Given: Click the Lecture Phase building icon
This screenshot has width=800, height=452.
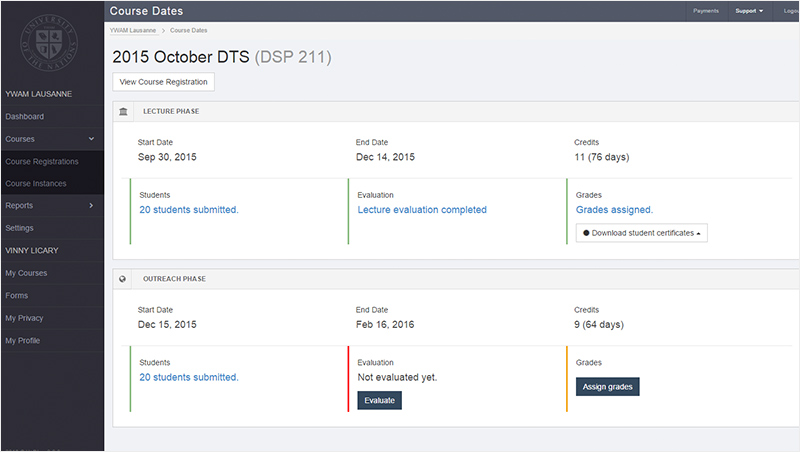Looking at the screenshot, I should pos(123,111).
